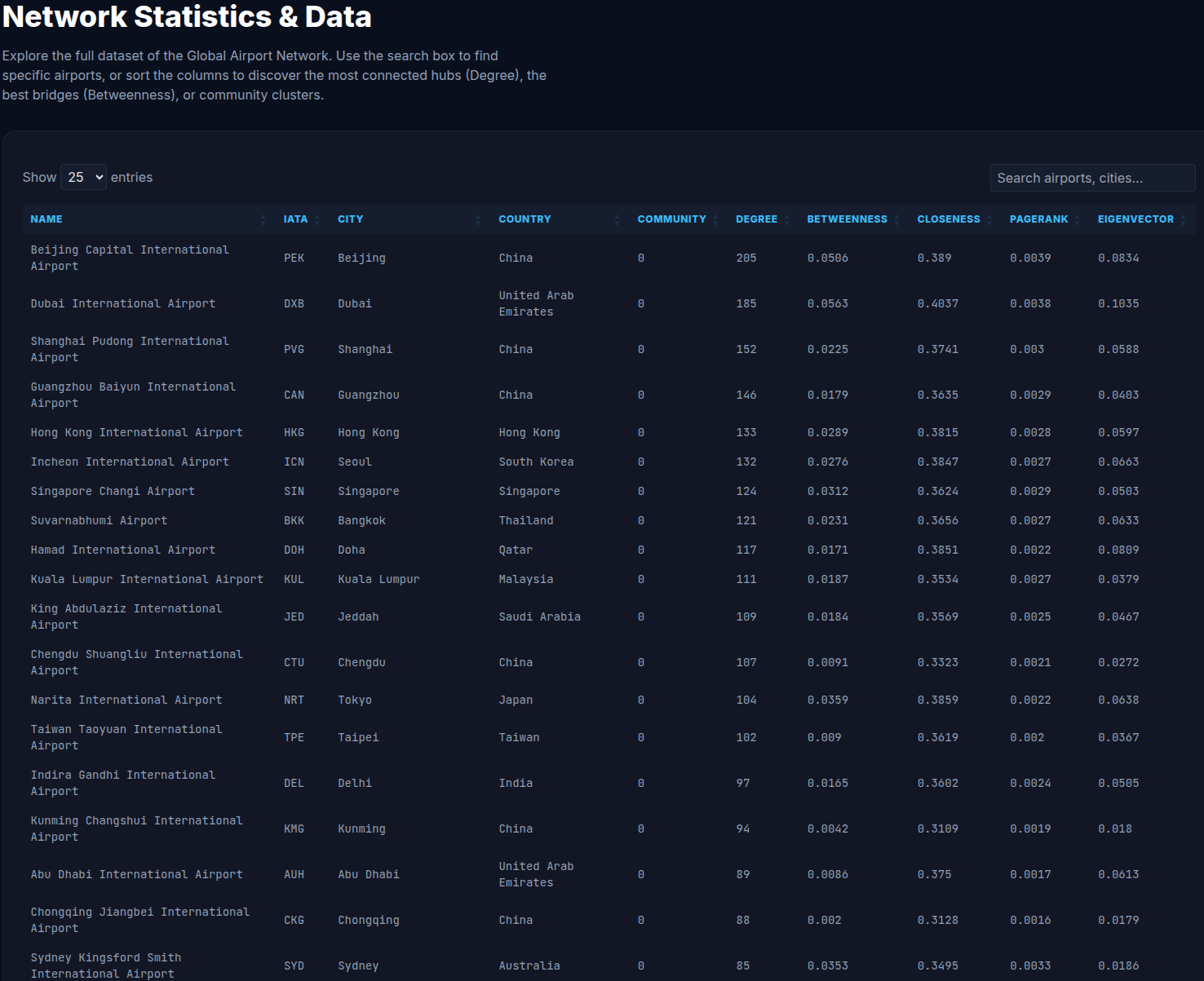Click the sort arrows beside IATA header

(316, 219)
